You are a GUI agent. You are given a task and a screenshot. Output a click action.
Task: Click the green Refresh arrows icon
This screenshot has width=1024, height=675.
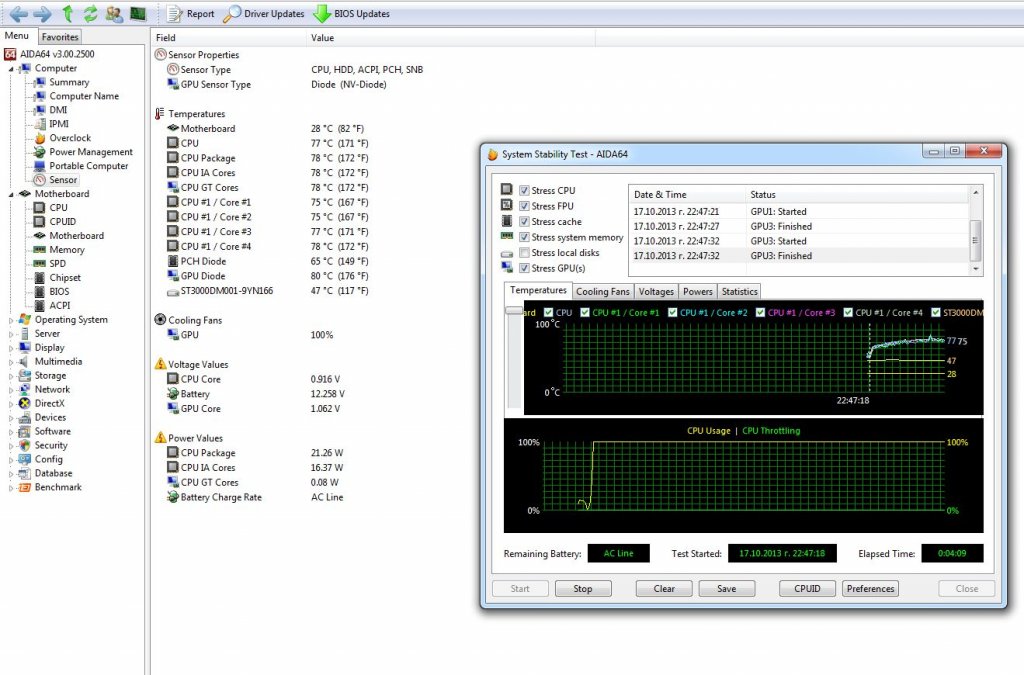click(91, 13)
